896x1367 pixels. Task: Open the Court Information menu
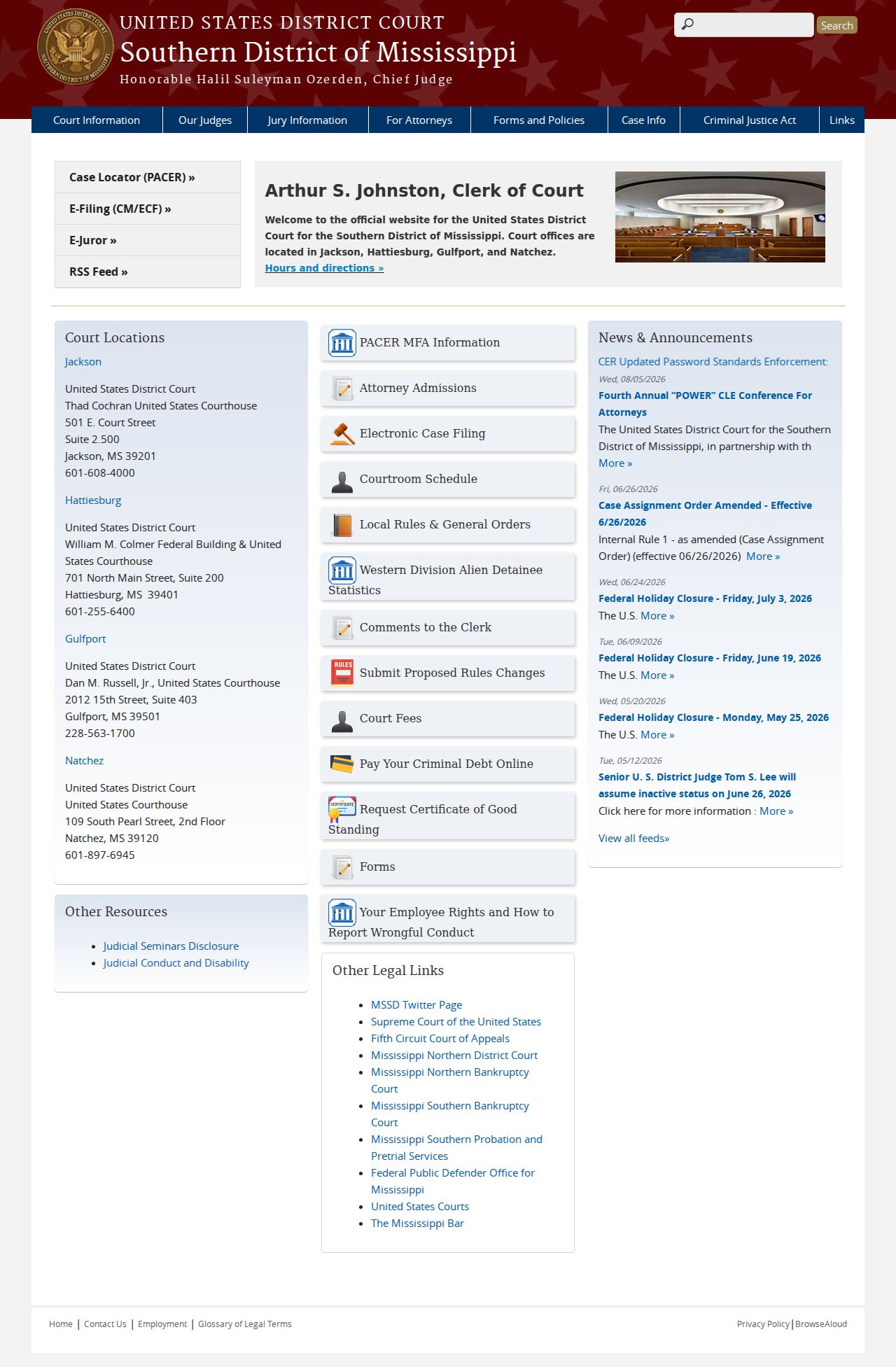(x=97, y=120)
